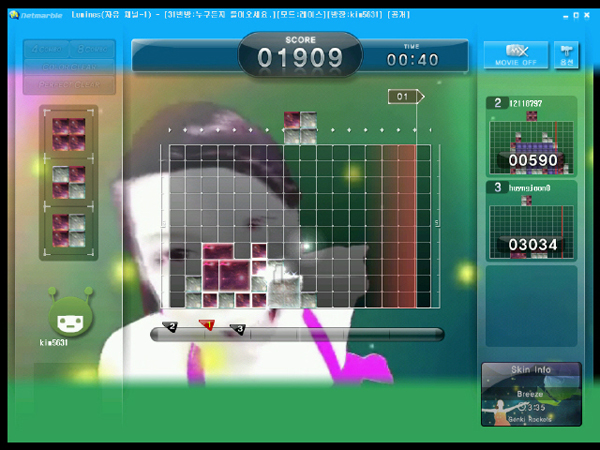Toggle the MOVIE OFF button
The image size is (600, 450).
516,54
